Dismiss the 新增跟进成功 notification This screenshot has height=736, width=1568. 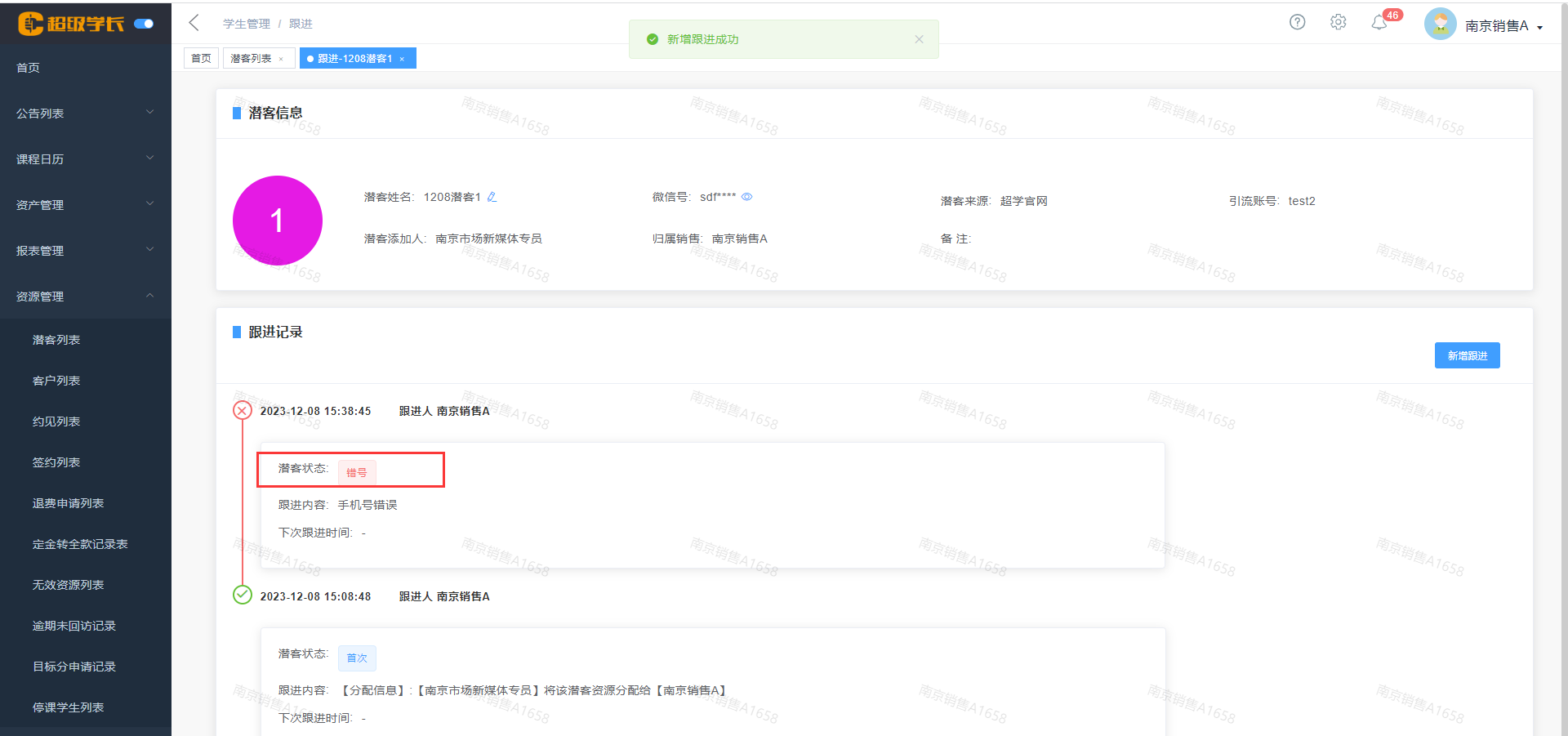tap(919, 39)
